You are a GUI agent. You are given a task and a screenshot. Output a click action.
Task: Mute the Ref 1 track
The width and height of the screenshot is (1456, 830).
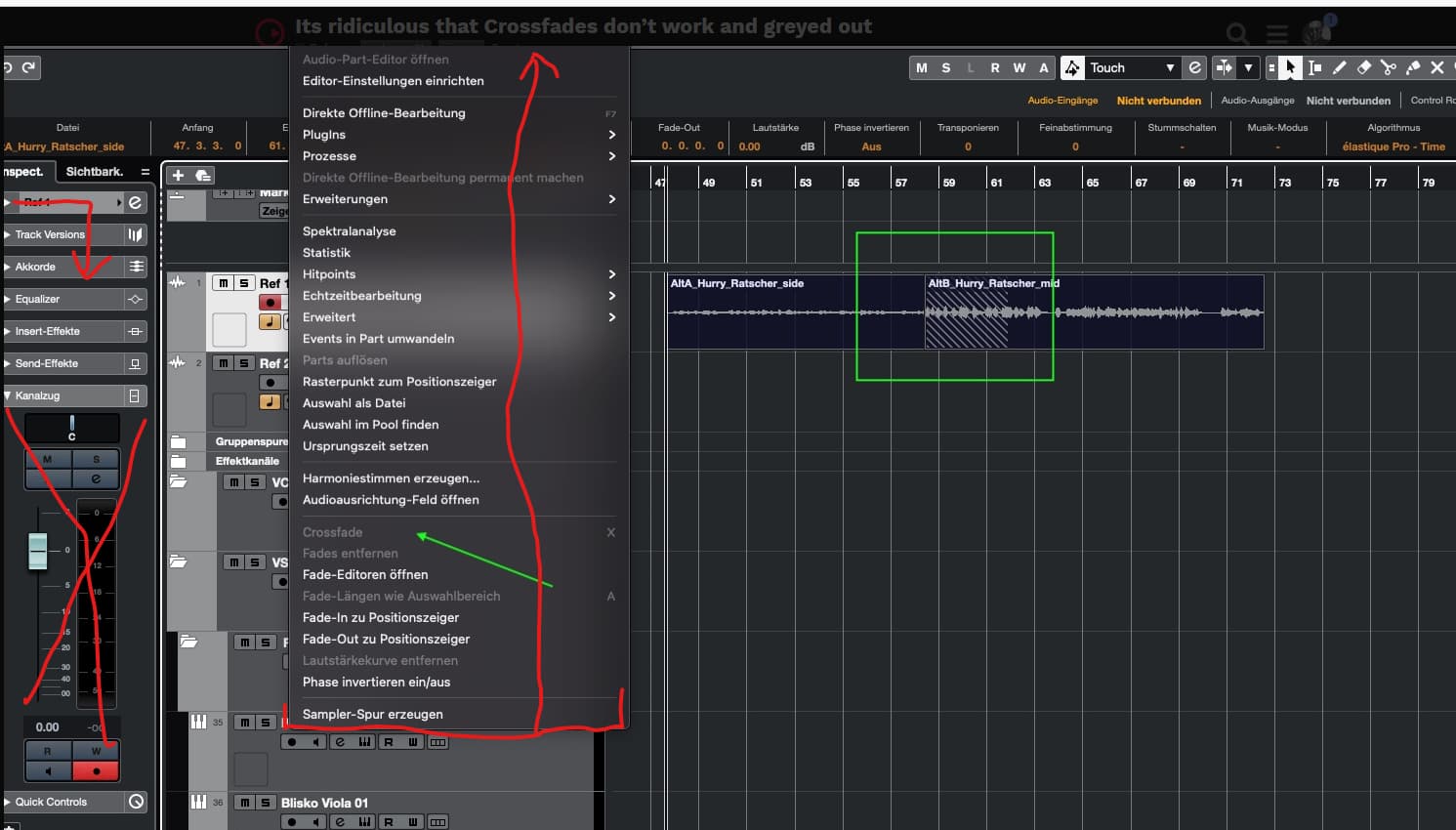[224, 283]
